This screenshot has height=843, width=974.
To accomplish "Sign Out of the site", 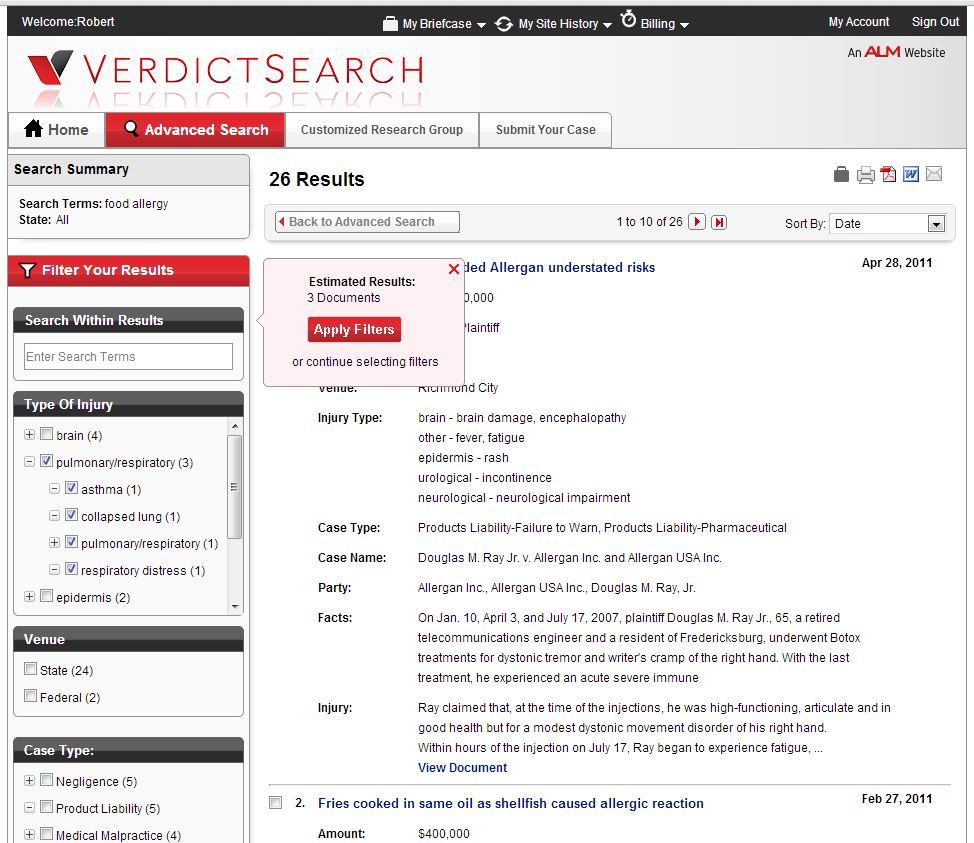I will coord(935,22).
